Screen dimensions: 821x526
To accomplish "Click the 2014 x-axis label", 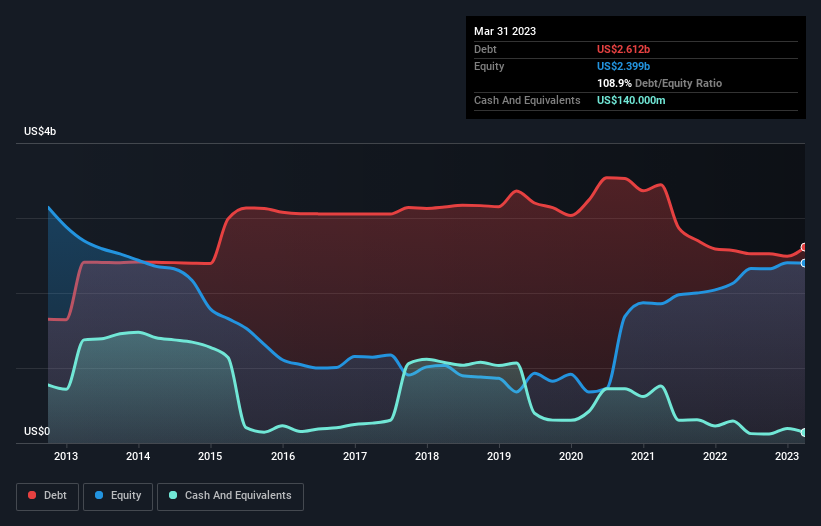I will [138, 456].
